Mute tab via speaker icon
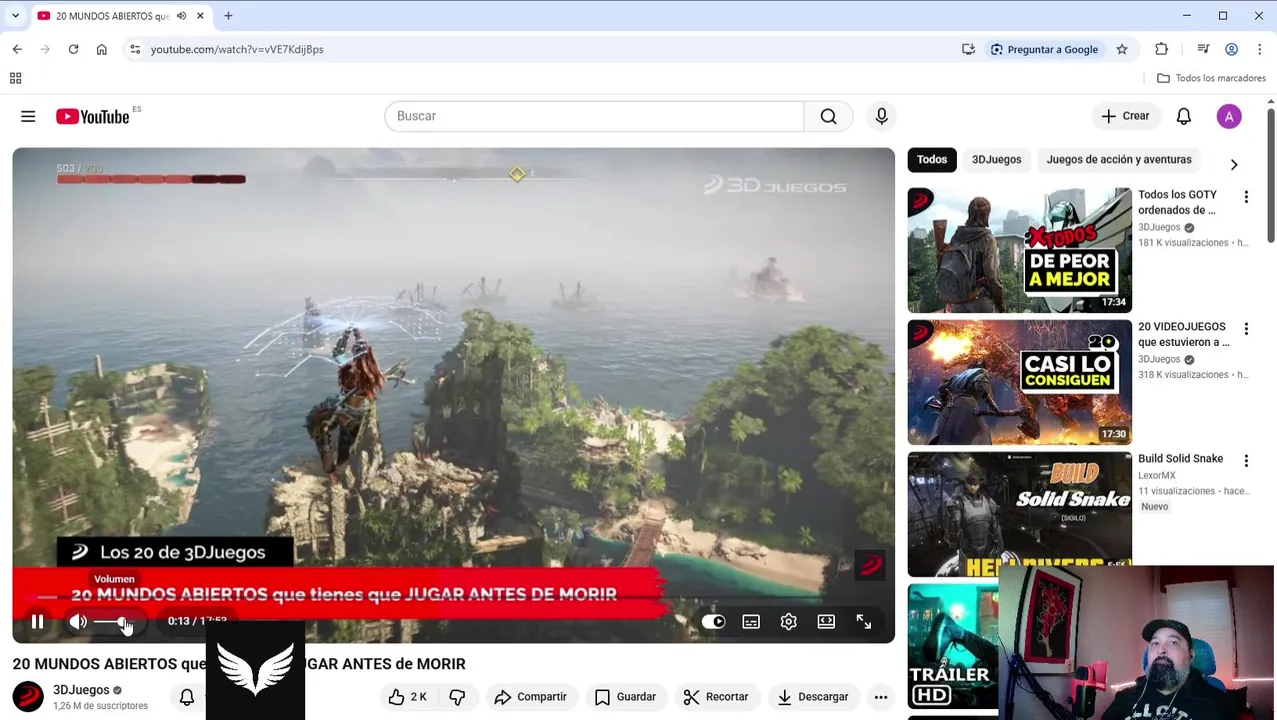The width and height of the screenshot is (1277, 720). pyautogui.click(x=181, y=16)
